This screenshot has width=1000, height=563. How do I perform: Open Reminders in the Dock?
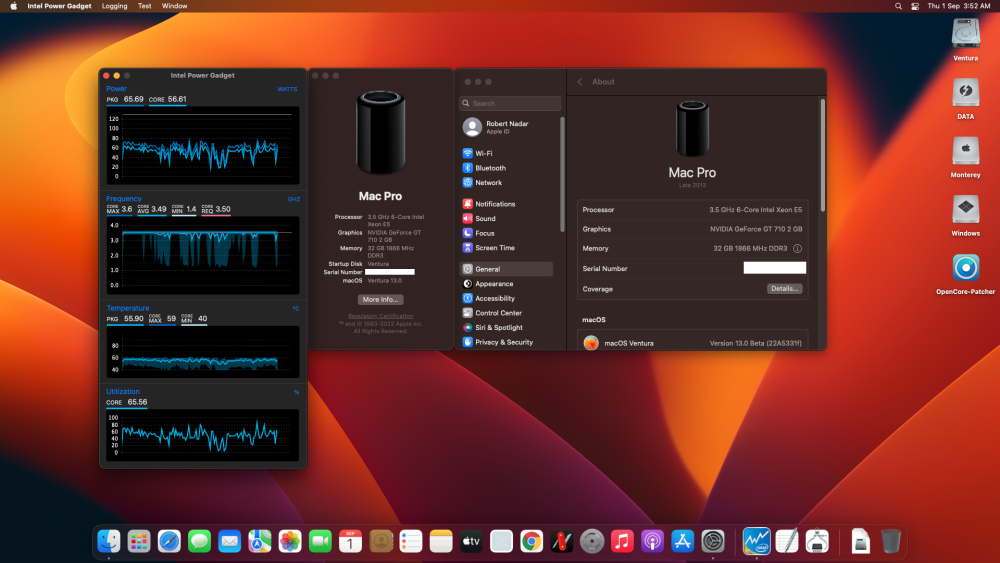[411, 541]
